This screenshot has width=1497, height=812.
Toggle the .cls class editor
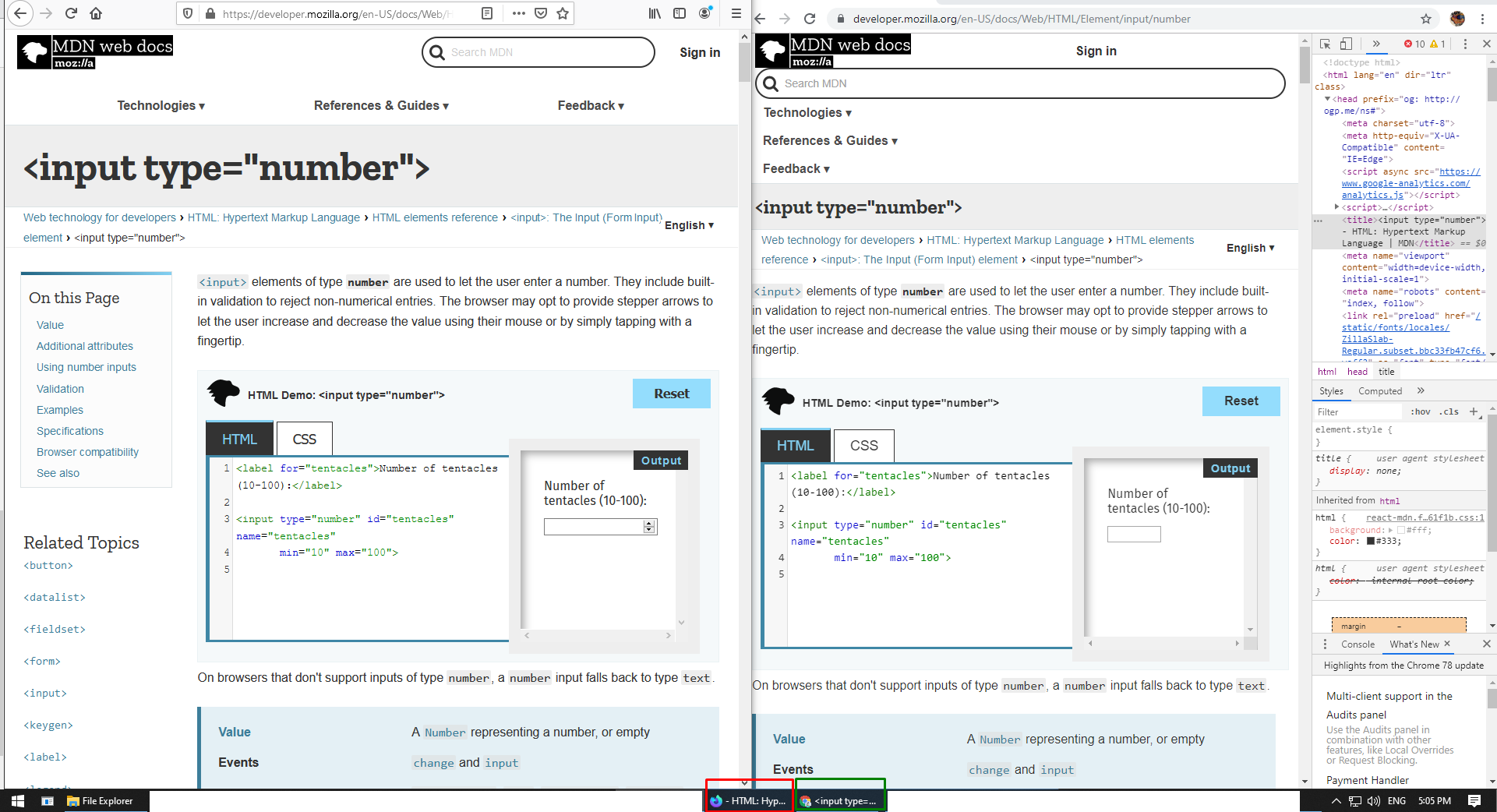(1448, 411)
